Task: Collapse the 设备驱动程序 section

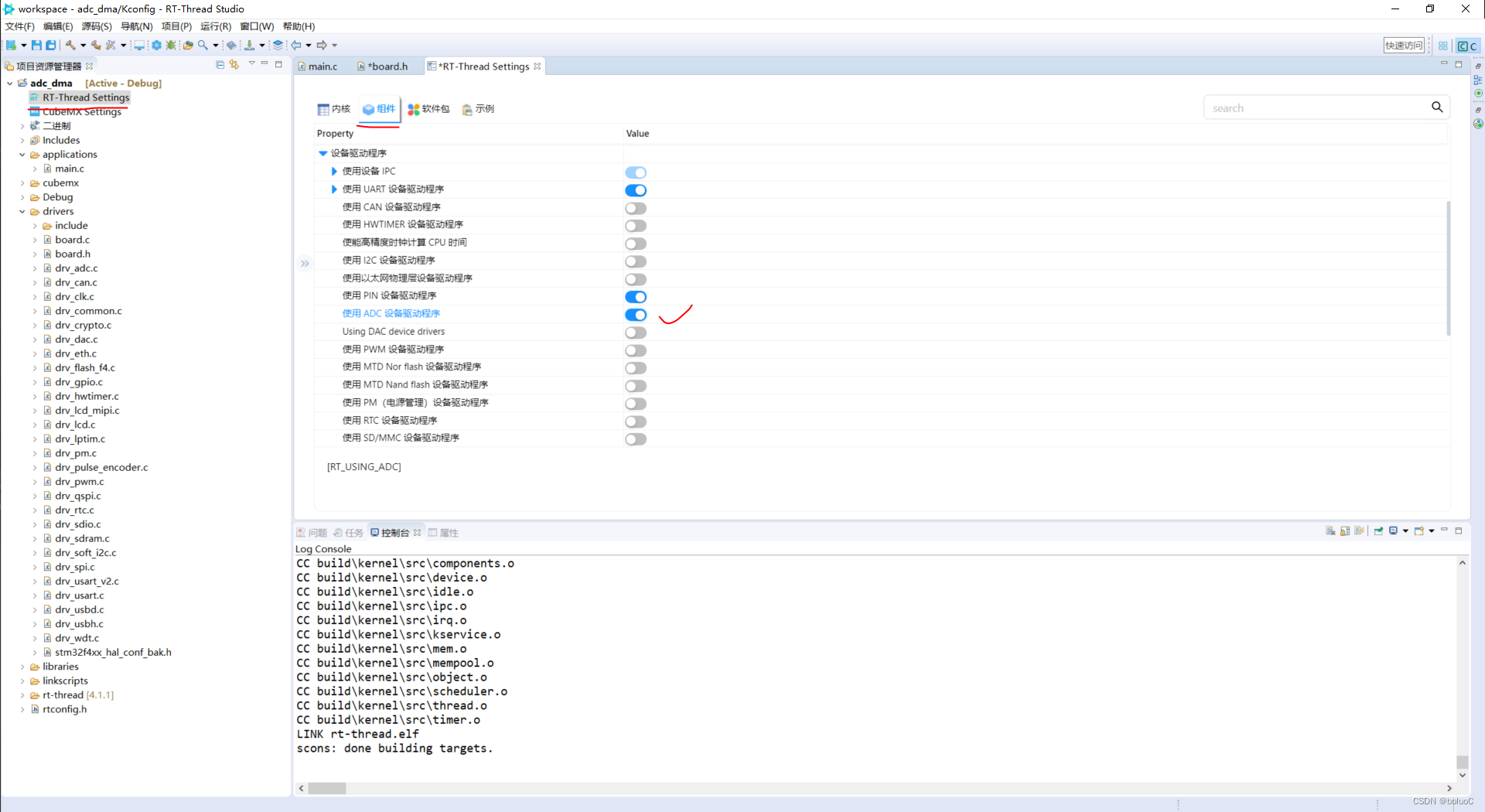Action: 323,152
